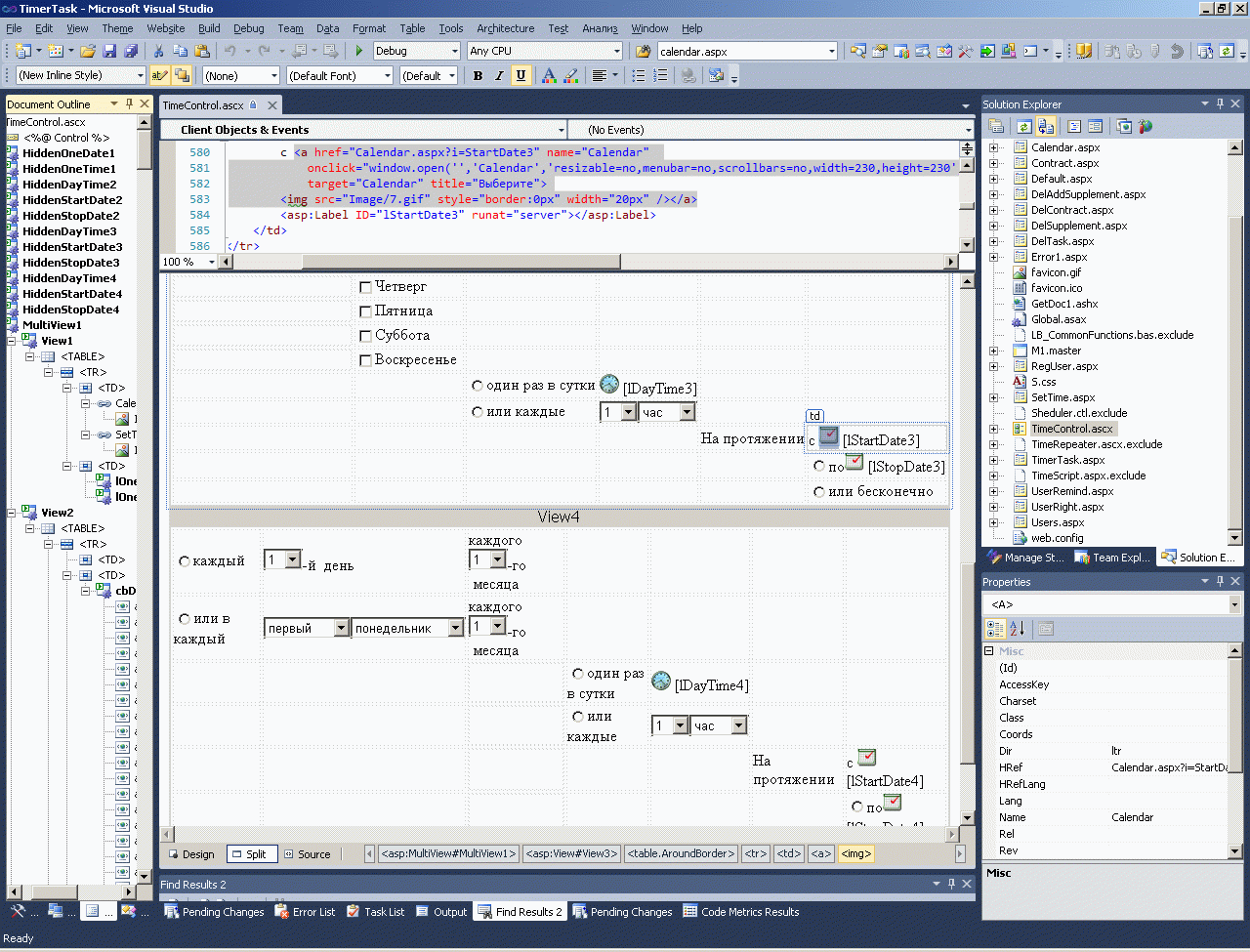Image resolution: width=1250 pixels, height=952 pixels.
Task: Click the tools icon in the main toolbar
Action: tap(966, 51)
